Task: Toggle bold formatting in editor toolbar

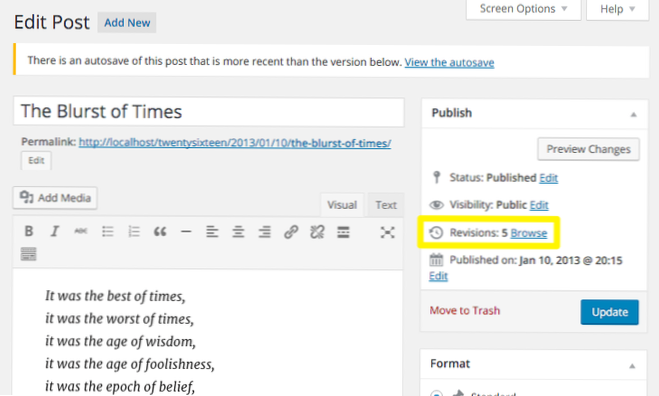Action: (29, 231)
